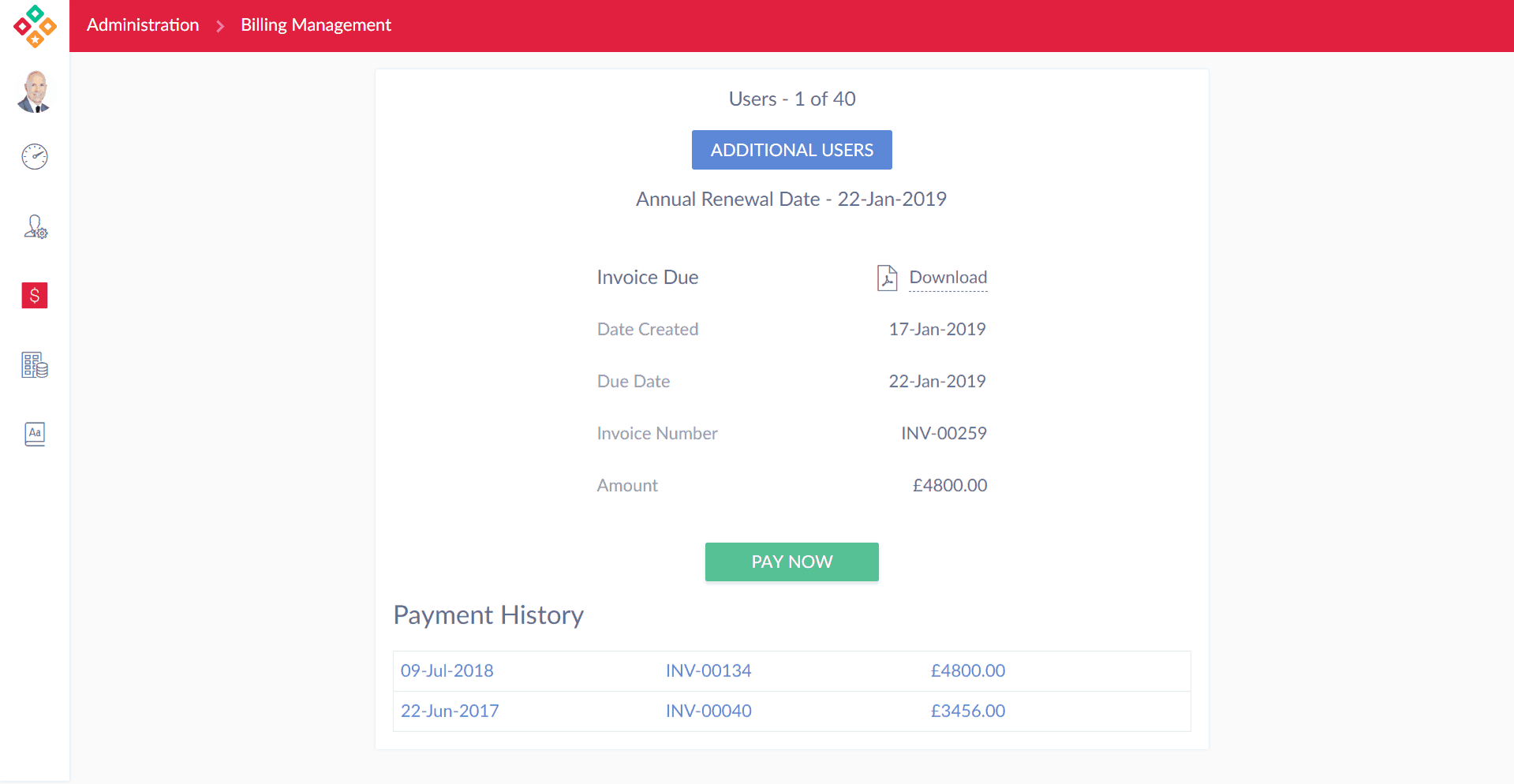Open invoice INV-00134 from payment history
The image size is (1514, 784).
pos(708,670)
